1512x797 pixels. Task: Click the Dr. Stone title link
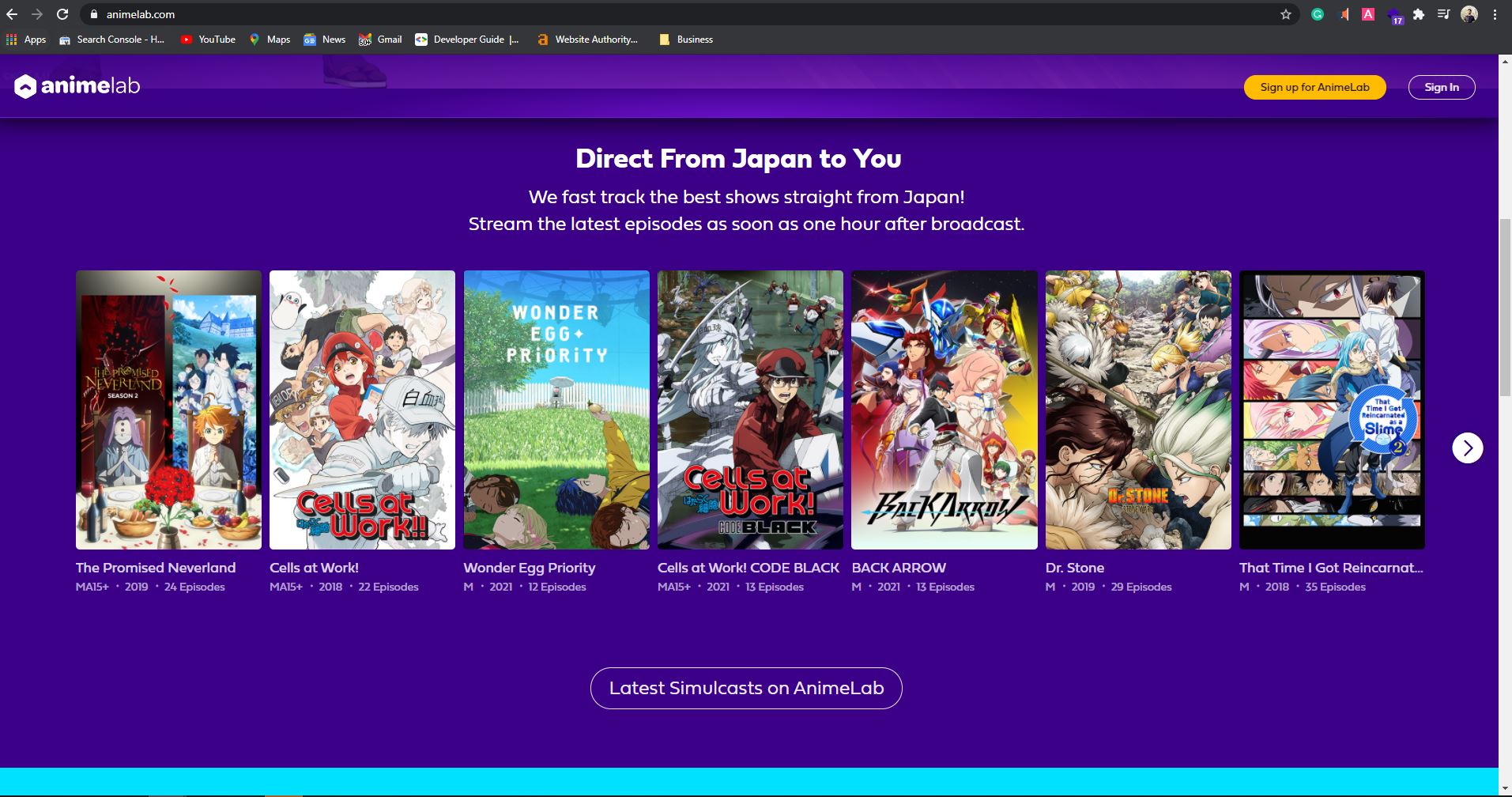point(1075,568)
